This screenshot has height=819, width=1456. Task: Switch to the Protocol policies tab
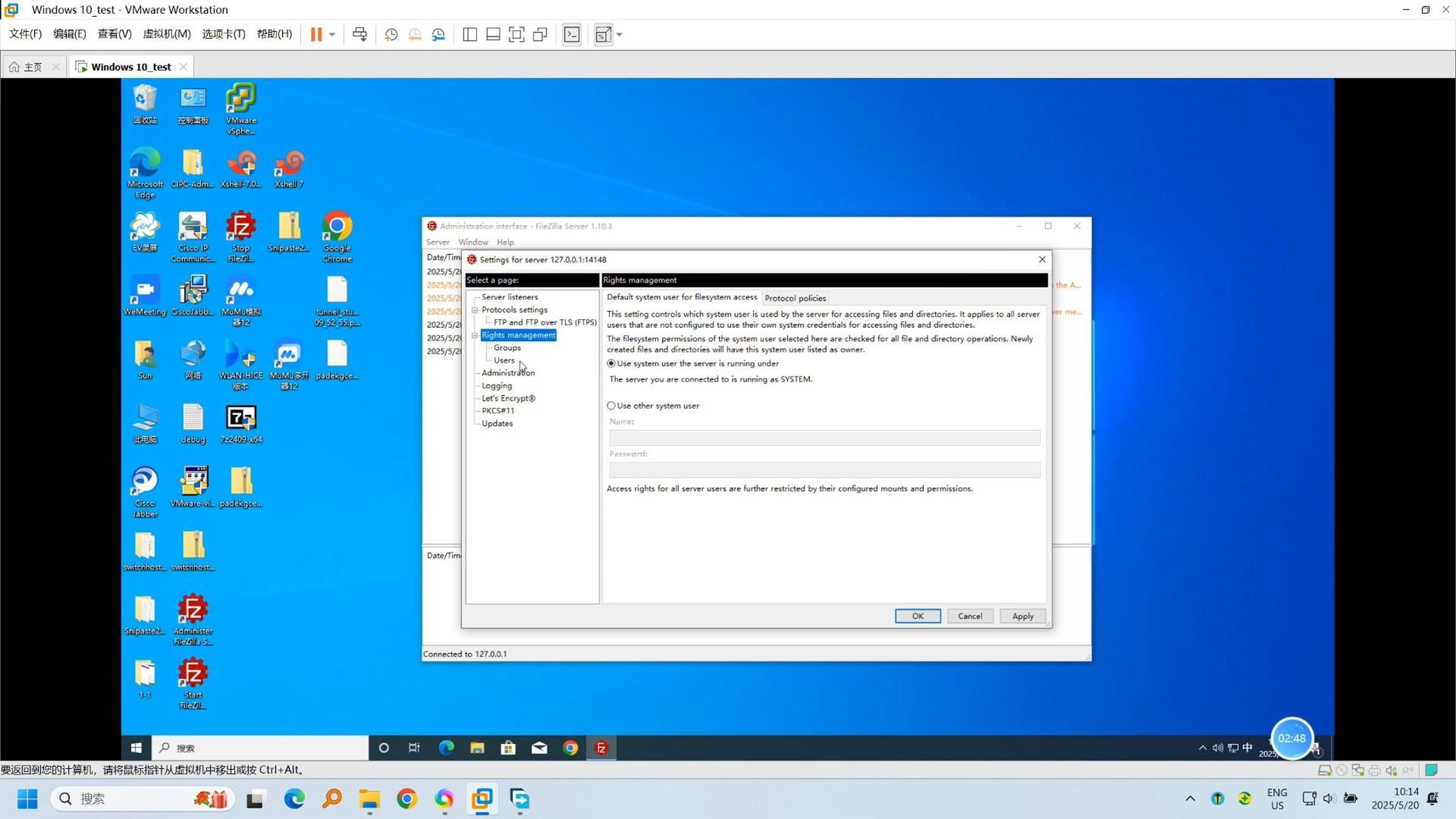(795, 298)
